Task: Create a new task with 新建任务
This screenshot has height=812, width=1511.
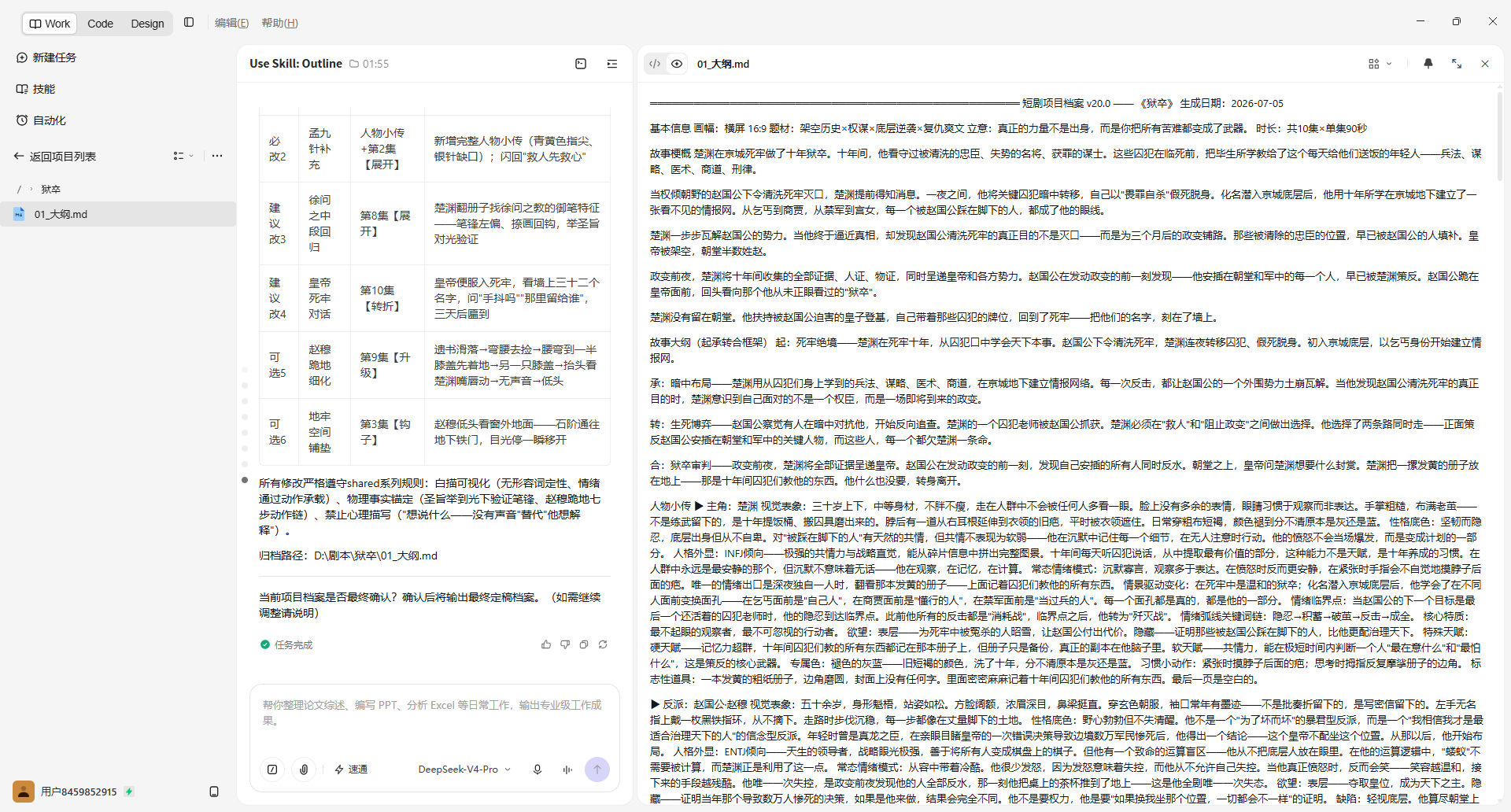Action: click(x=47, y=57)
